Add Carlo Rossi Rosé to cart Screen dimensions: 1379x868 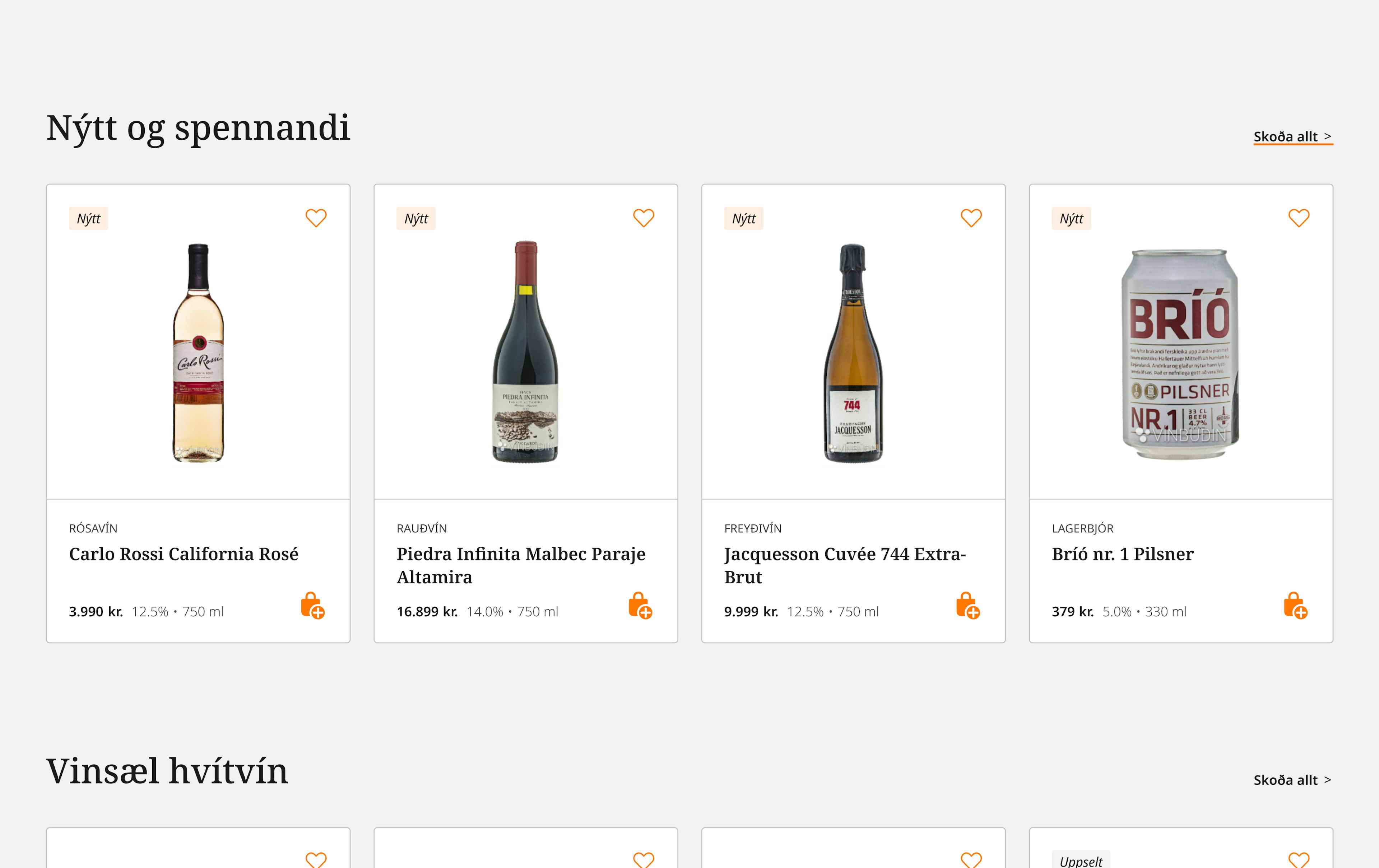[x=313, y=606]
